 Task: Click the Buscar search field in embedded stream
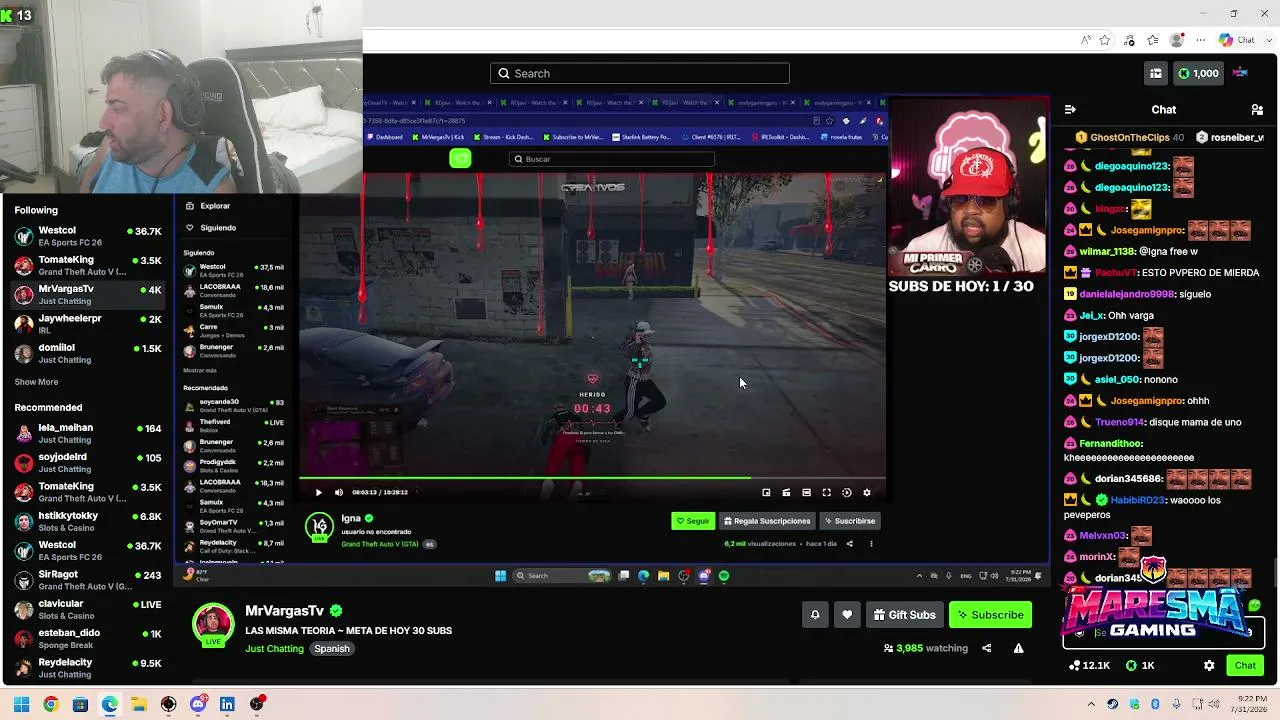click(x=612, y=159)
